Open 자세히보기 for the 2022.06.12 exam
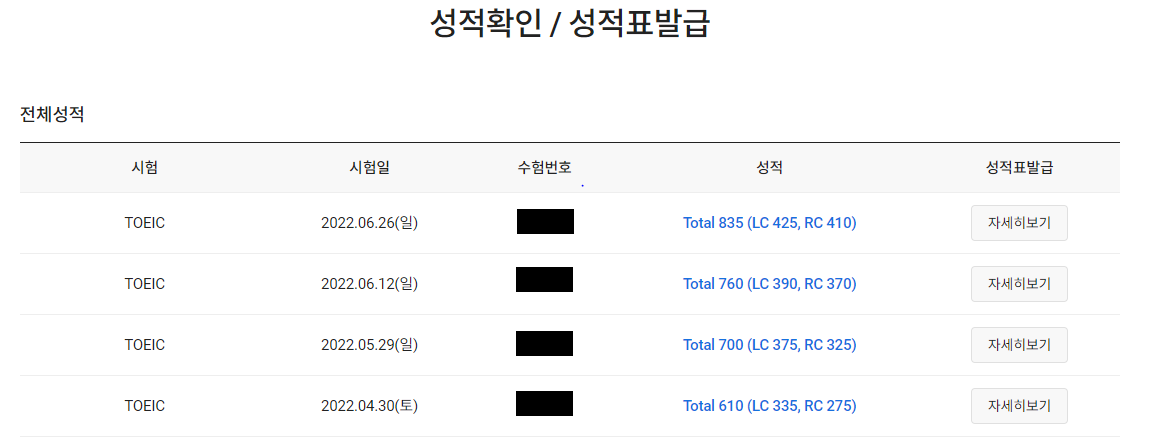This screenshot has height=443, width=1157. (x=1019, y=284)
